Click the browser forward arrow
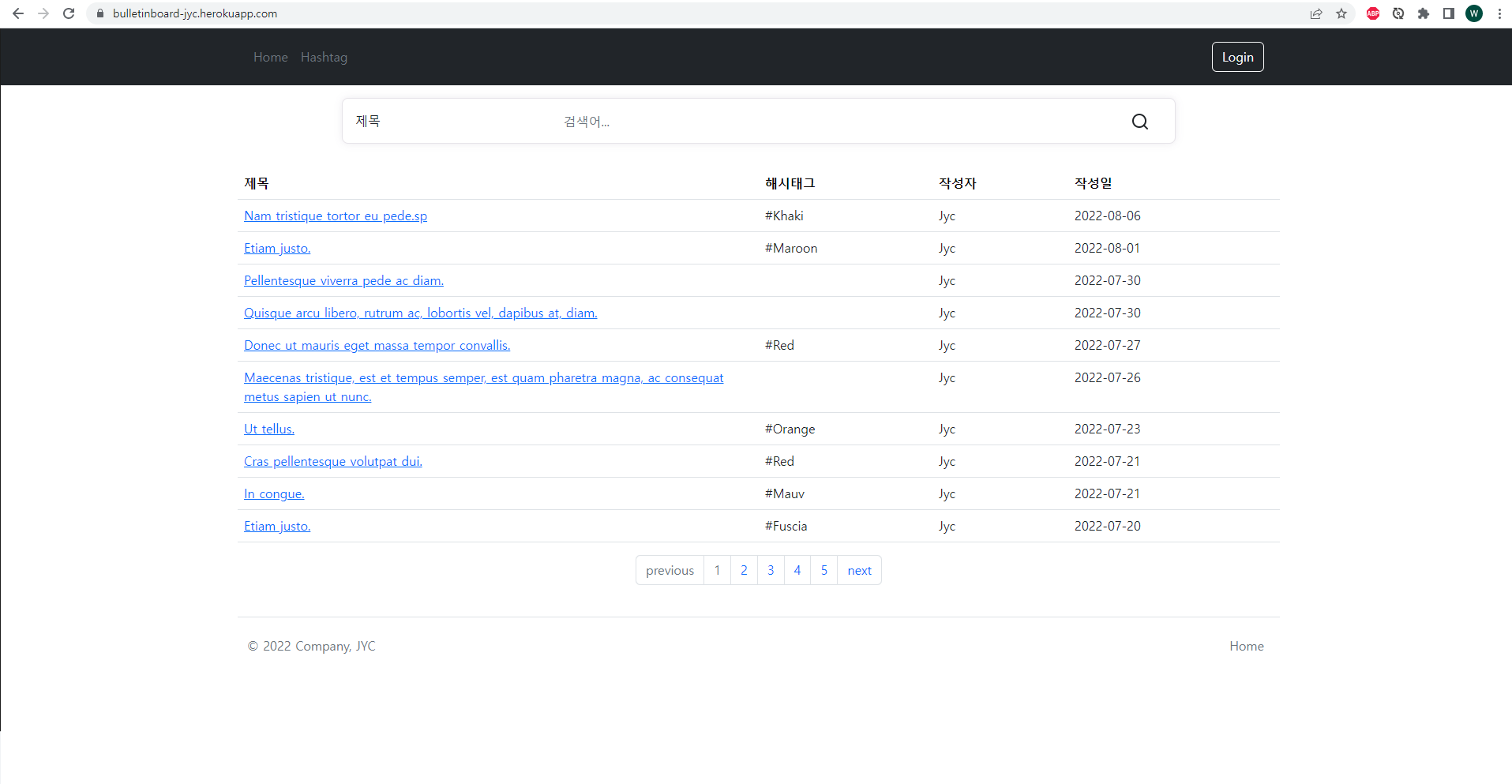This screenshot has width=1512, height=784. pos(43,13)
